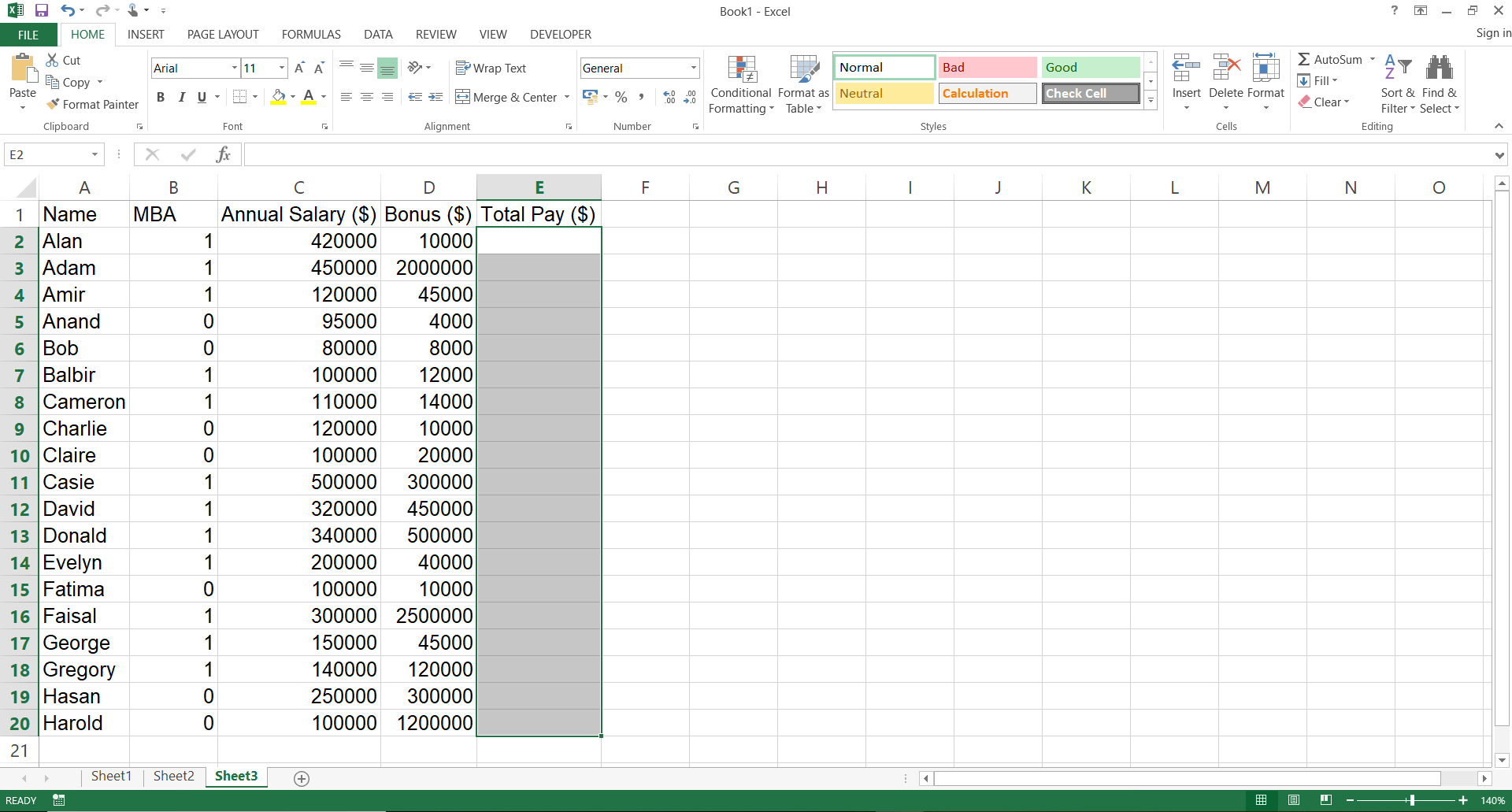Open the General number format dropdown
Screen dimensions: 1512x812
pyautogui.click(x=694, y=68)
